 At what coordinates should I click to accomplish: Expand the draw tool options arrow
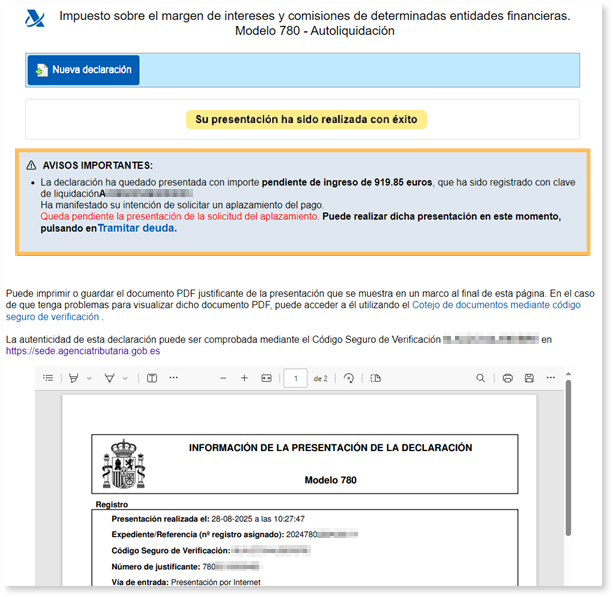coord(126,378)
